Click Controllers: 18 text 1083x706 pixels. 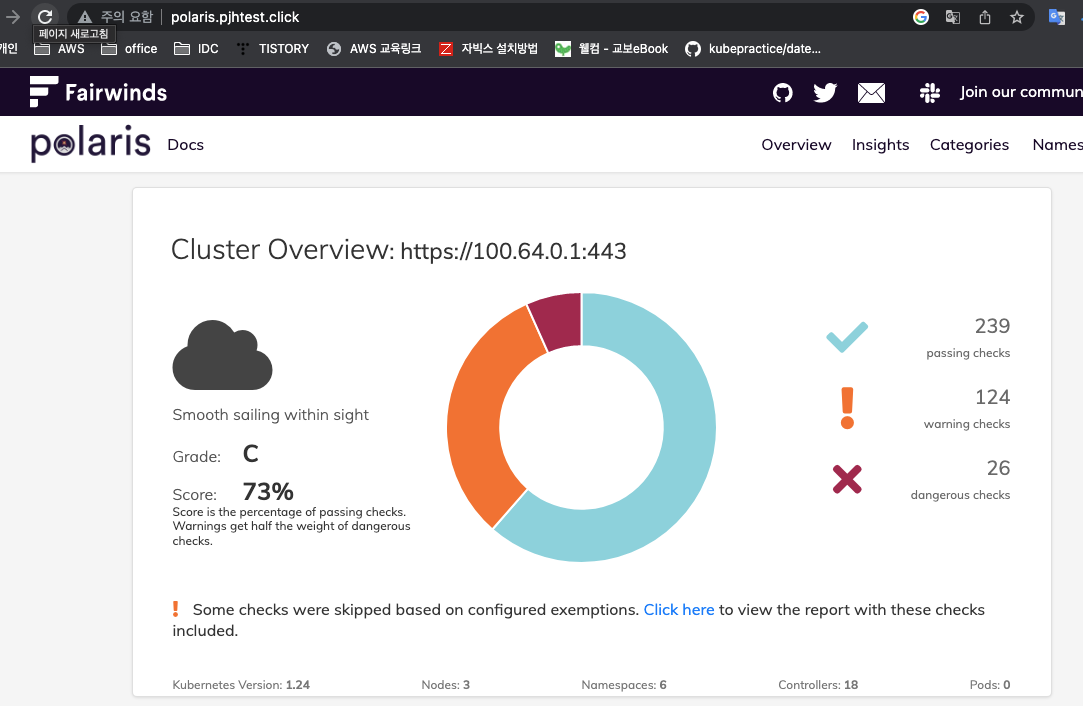(x=818, y=685)
